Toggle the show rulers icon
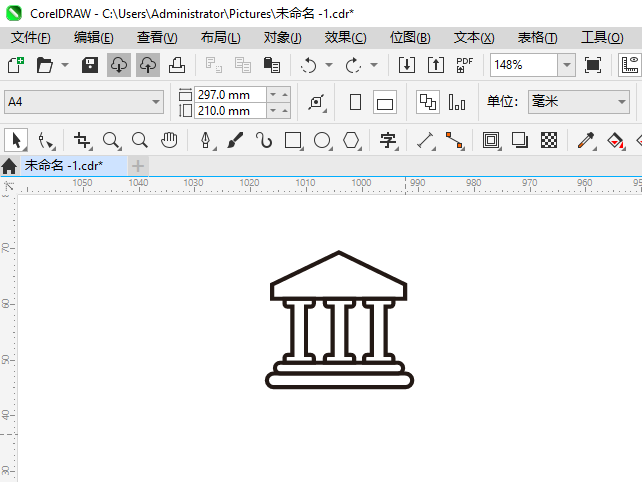 (630, 65)
